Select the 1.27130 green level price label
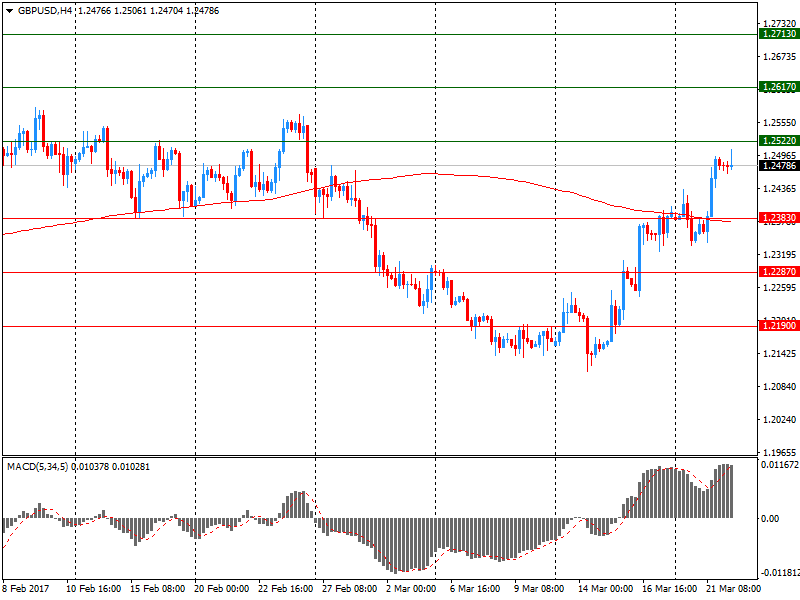The width and height of the screenshot is (800, 600). 779,34
